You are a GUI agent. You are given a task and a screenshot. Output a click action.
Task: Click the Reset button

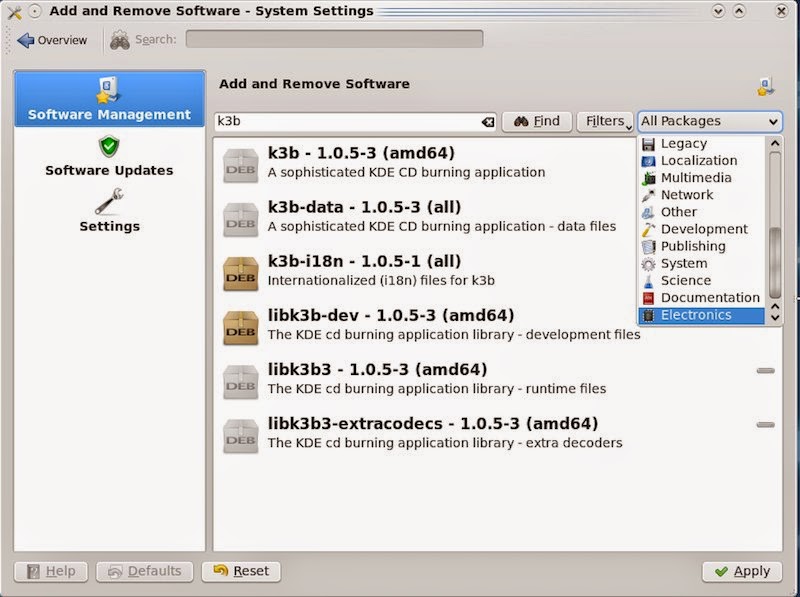coord(241,571)
